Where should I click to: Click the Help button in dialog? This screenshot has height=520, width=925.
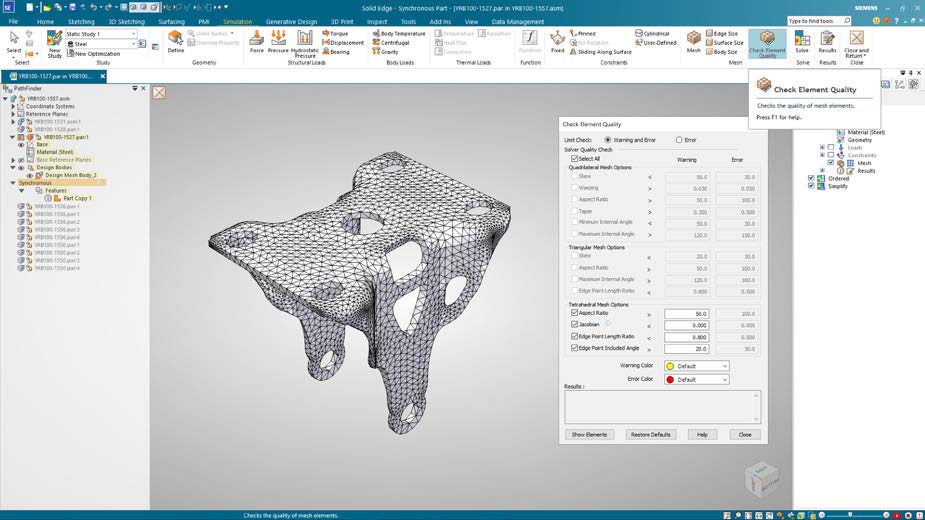(702, 434)
